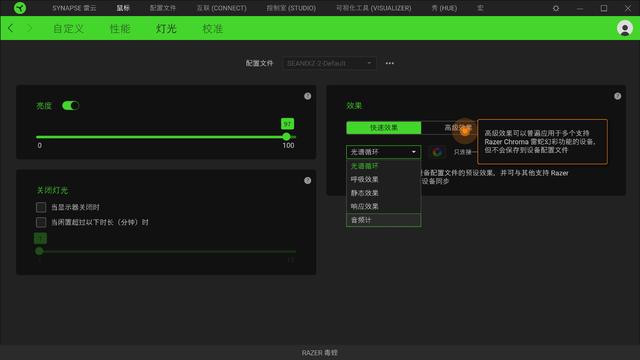This screenshot has height=360, width=640.
Task: Click the brightness panel help icon
Action: 308,96
